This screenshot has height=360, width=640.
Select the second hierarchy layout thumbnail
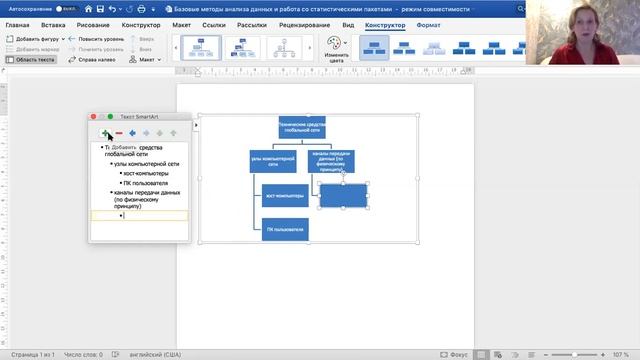point(242,48)
